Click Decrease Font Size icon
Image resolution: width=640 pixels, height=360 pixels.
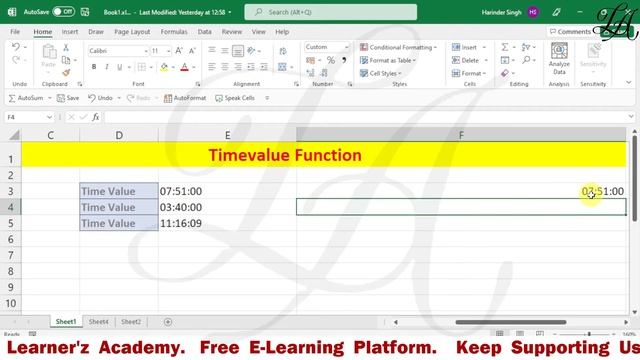192,51
